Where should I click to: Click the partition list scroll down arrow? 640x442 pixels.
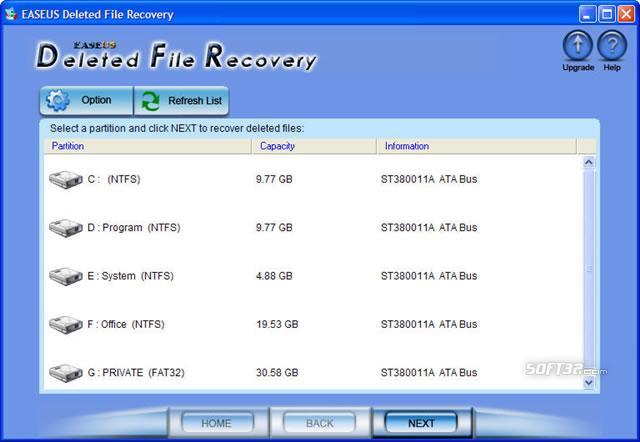pyautogui.click(x=589, y=382)
